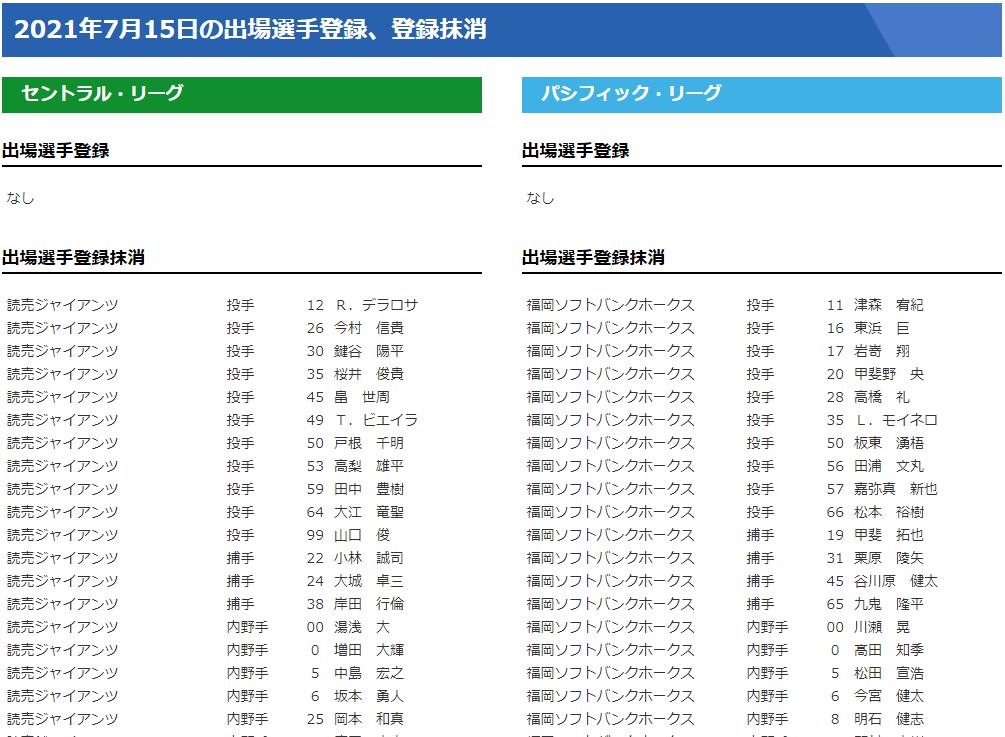This screenshot has width=1005, height=737.
Task: Select player name 今村 信貴
Action: pyautogui.click(x=369, y=328)
